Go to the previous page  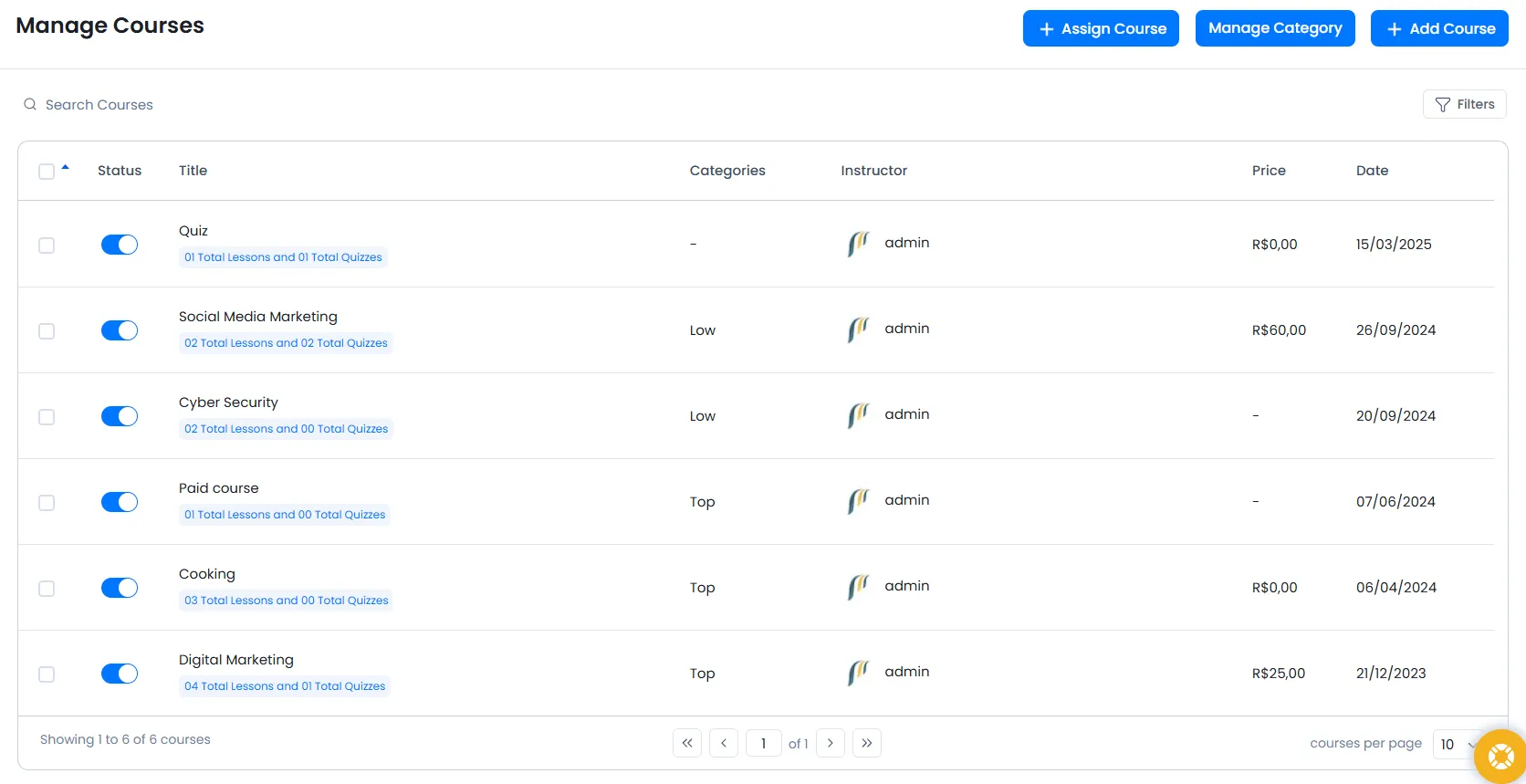pos(724,743)
